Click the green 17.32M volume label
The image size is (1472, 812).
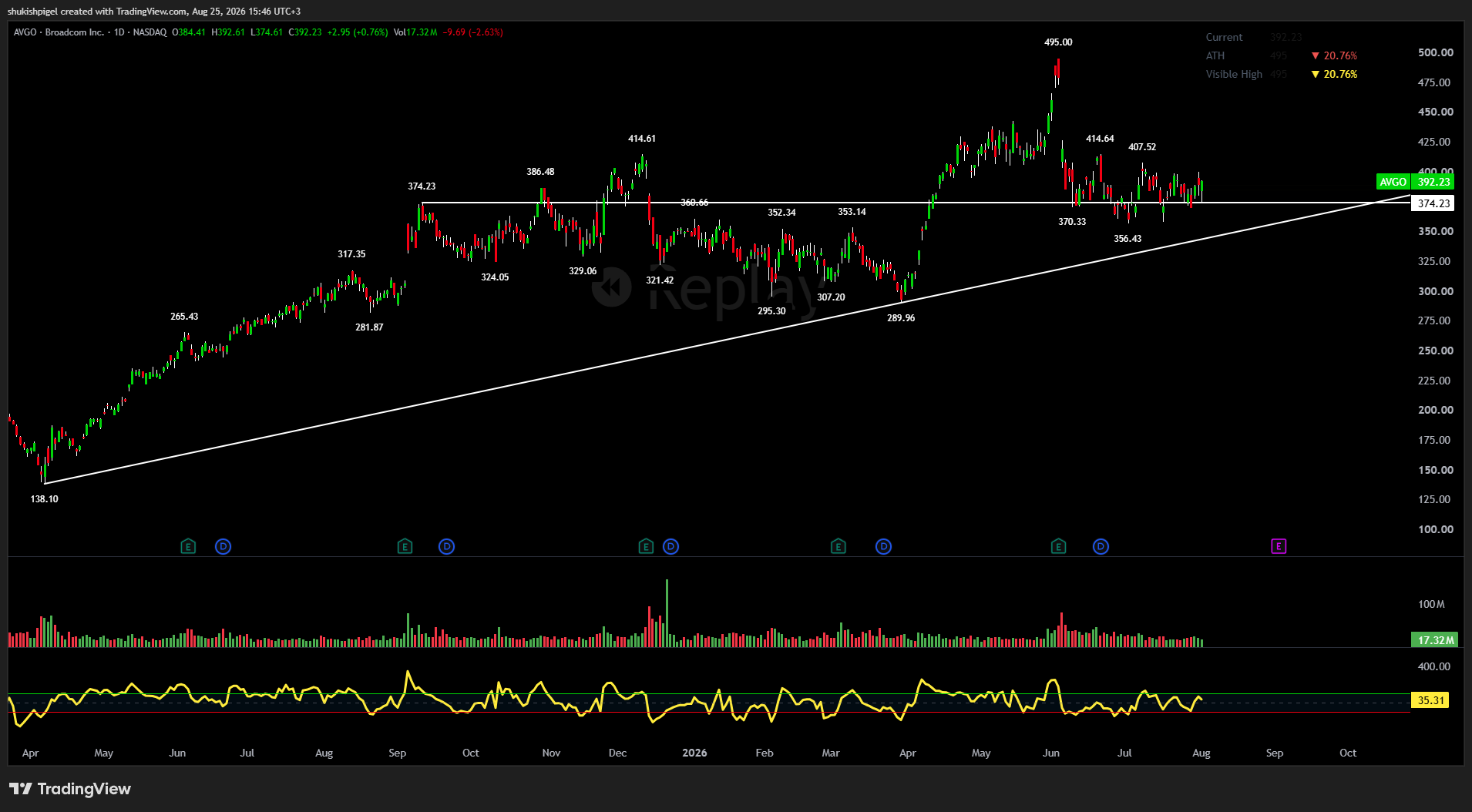point(1436,640)
